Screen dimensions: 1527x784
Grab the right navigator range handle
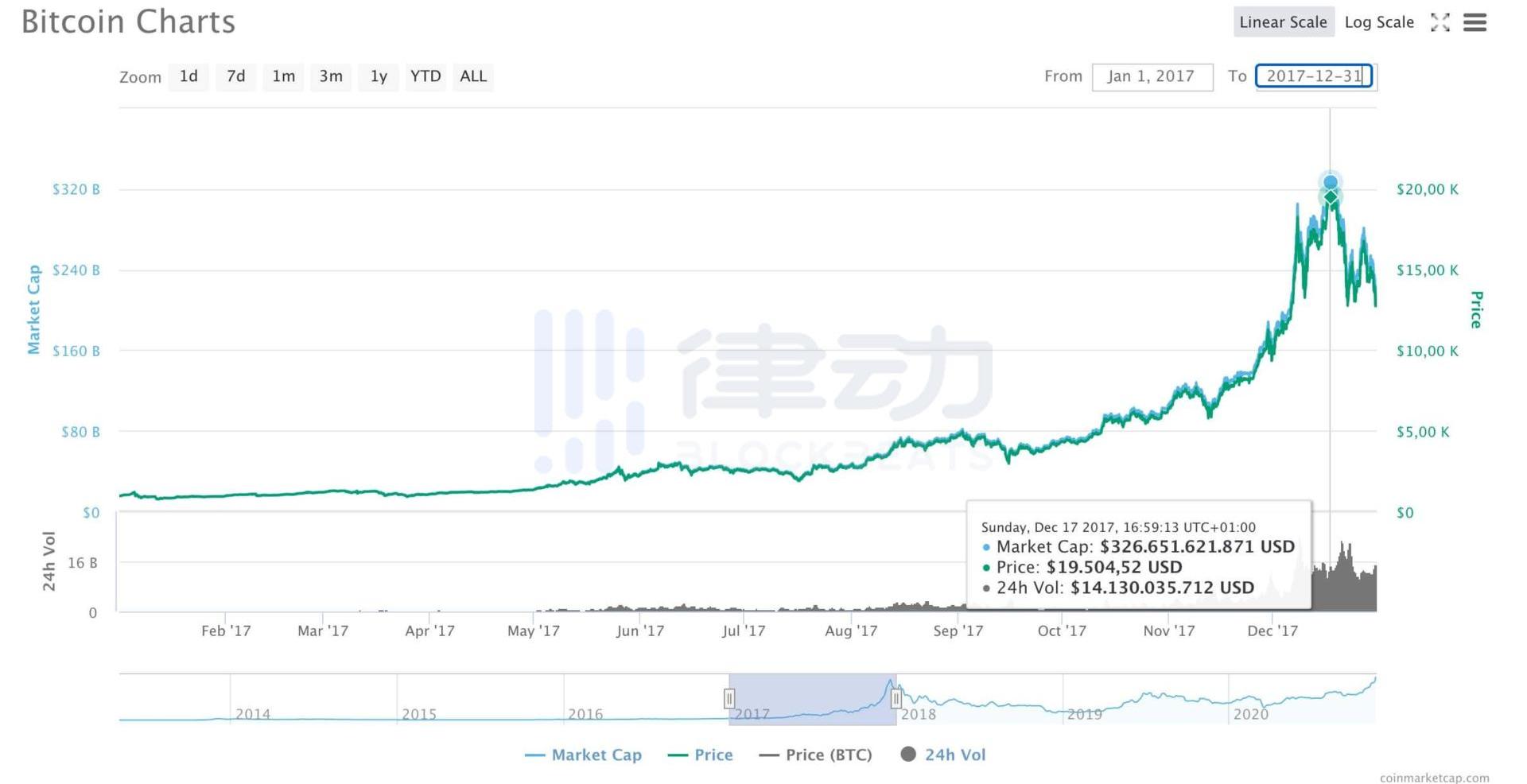(x=896, y=698)
